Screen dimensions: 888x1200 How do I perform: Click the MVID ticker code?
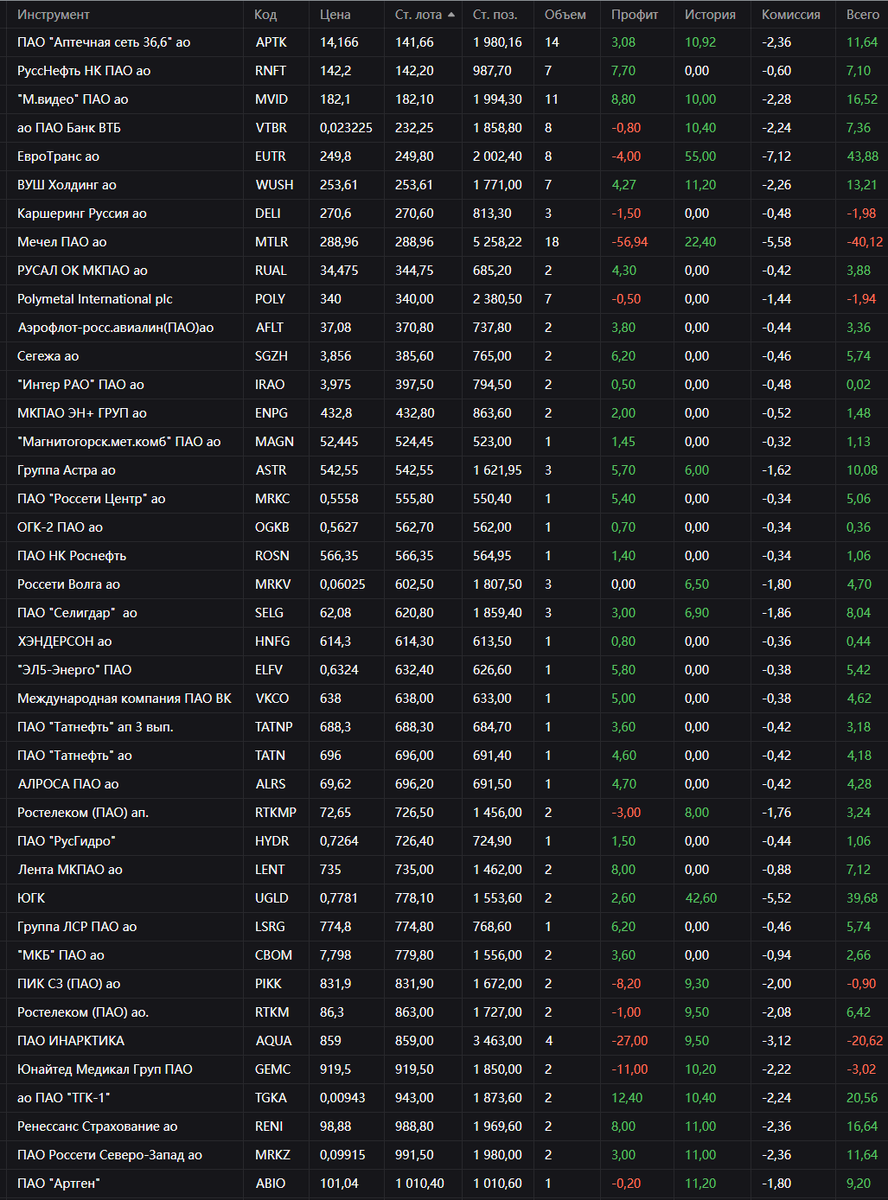pyautogui.click(x=270, y=100)
